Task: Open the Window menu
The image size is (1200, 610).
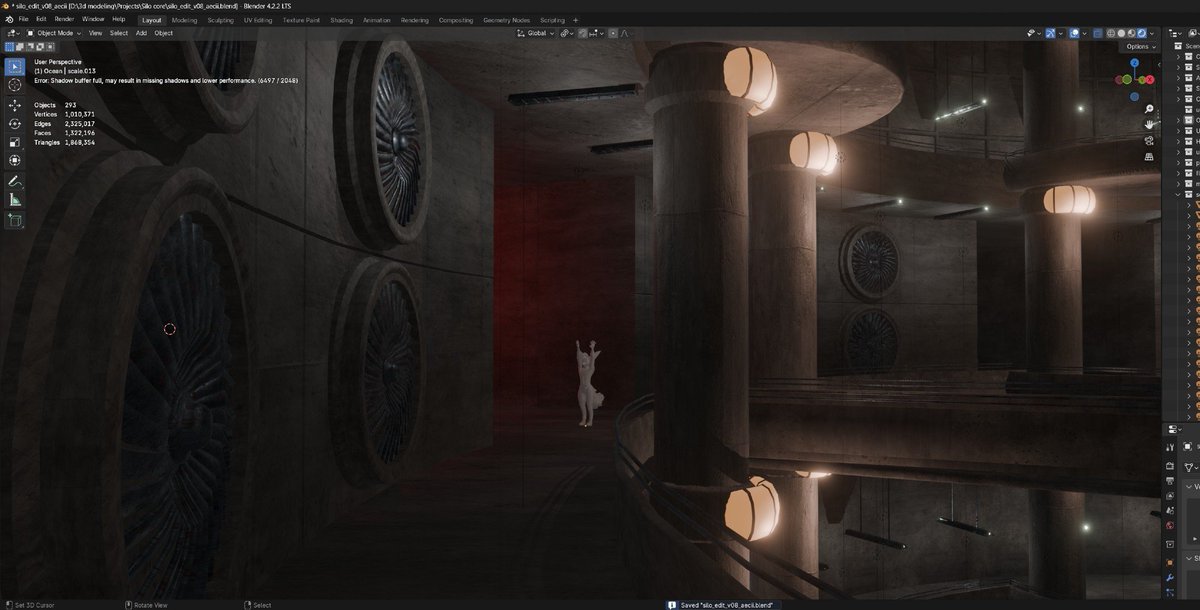Action: coord(93,19)
